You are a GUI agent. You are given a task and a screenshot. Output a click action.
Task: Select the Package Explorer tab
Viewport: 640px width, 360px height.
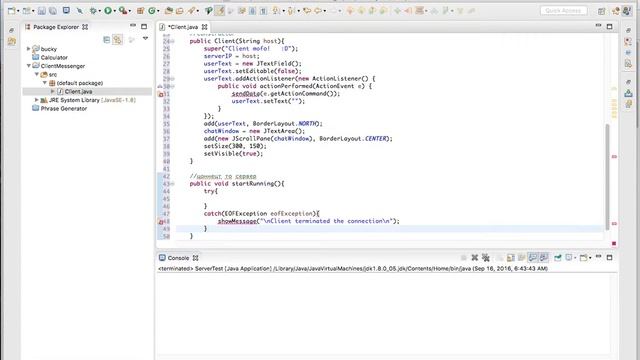pyautogui.click(x=56, y=27)
